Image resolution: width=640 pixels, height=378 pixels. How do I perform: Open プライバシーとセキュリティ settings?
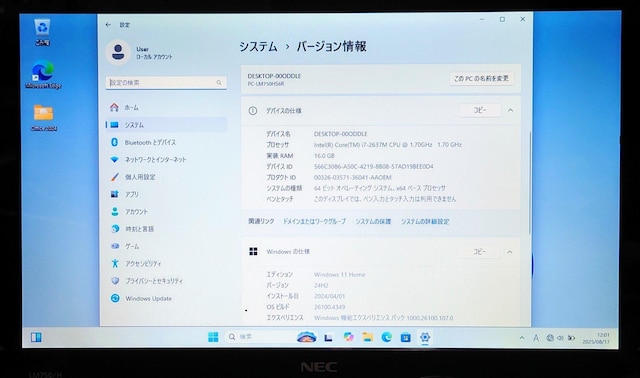pos(166,281)
